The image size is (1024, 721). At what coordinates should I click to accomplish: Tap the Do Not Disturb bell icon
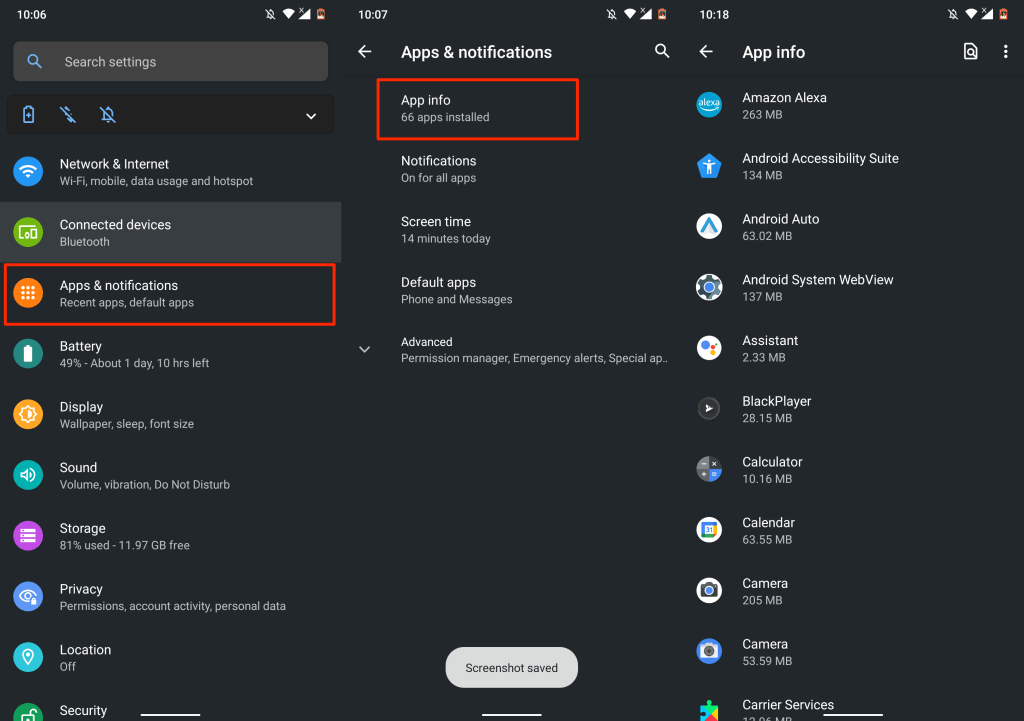pos(108,115)
